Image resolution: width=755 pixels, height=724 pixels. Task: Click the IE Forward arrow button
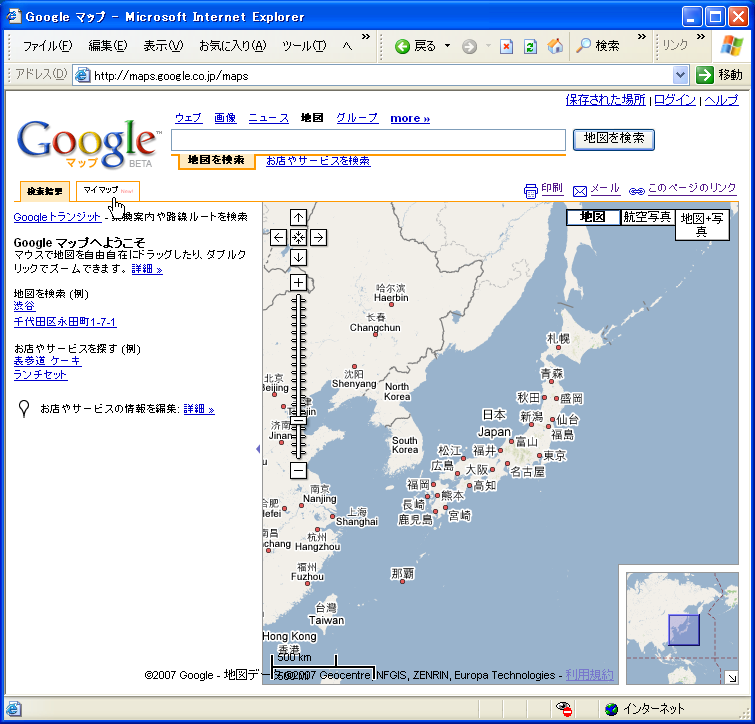(x=469, y=47)
